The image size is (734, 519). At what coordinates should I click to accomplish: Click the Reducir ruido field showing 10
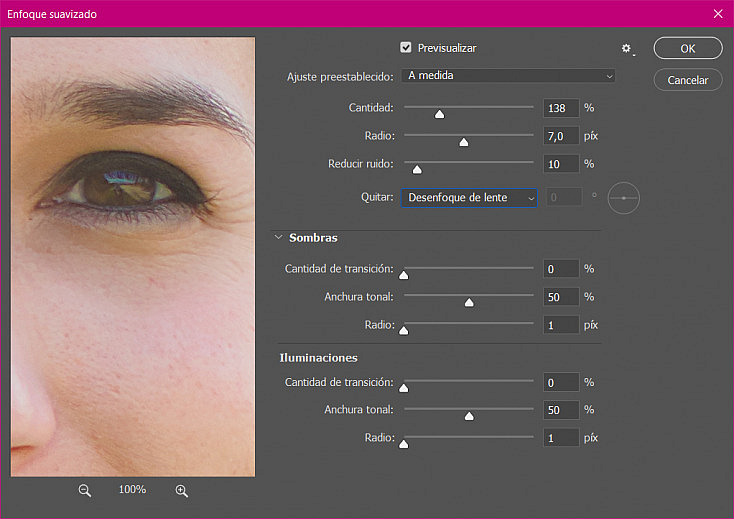tap(561, 164)
